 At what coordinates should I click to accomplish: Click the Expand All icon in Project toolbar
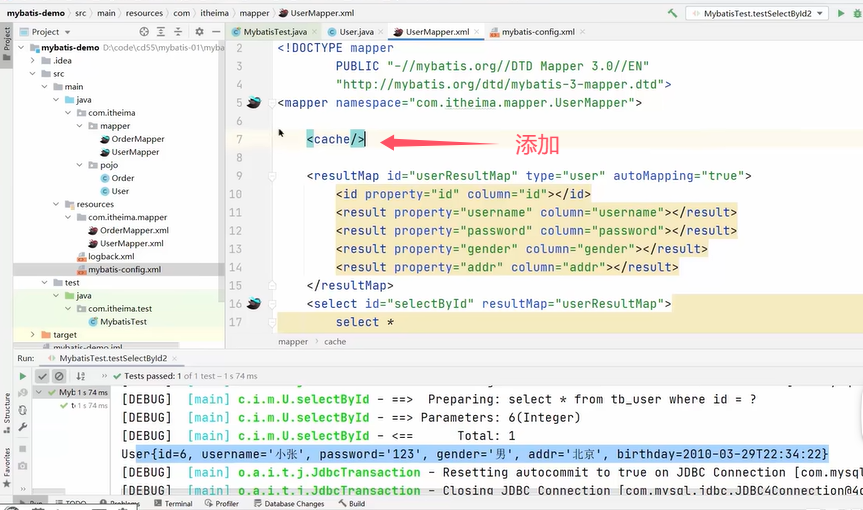point(161,32)
